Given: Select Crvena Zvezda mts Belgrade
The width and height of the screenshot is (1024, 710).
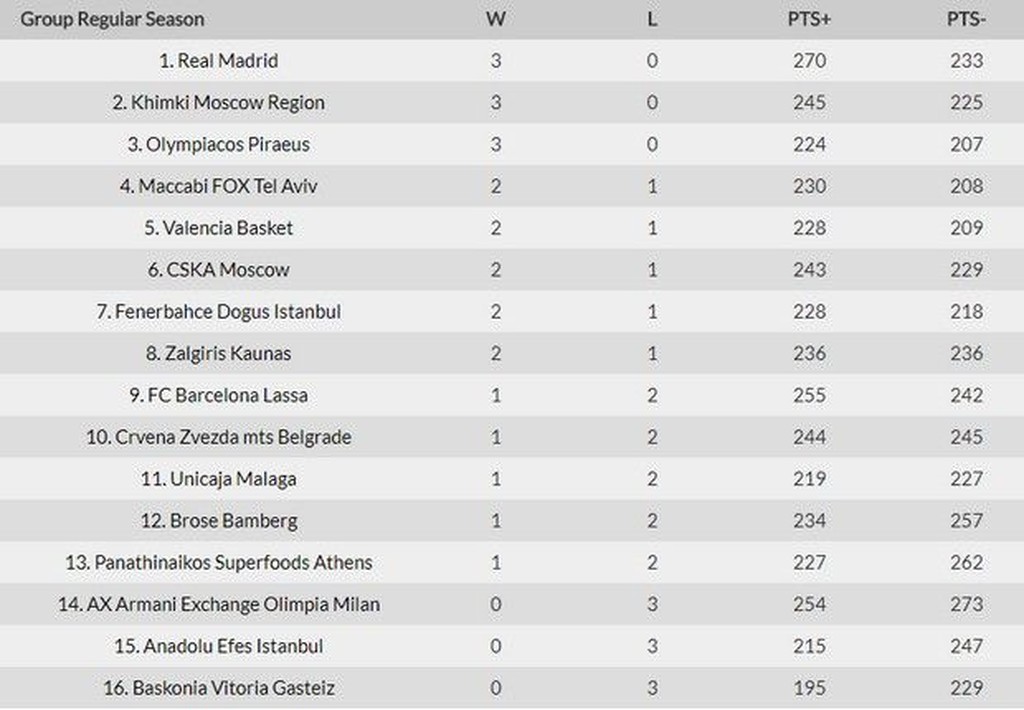Looking at the screenshot, I should [218, 438].
